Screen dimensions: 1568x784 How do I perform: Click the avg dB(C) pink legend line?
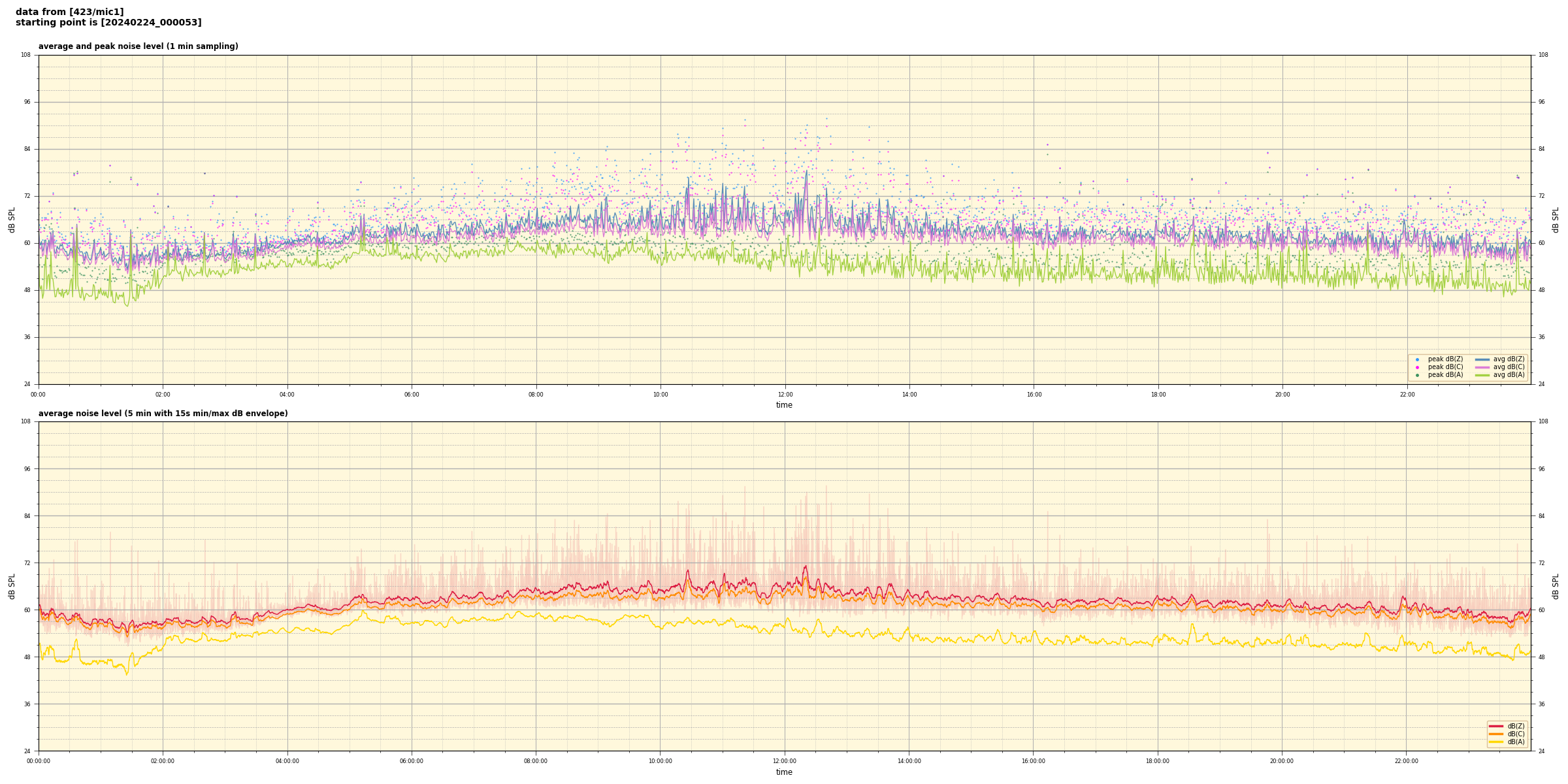point(1482,367)
